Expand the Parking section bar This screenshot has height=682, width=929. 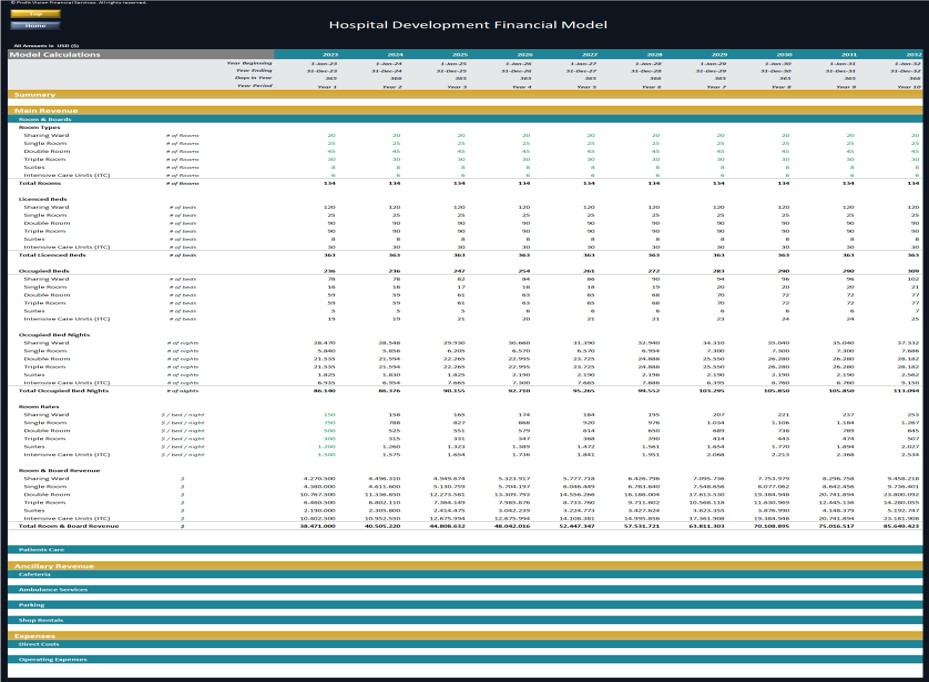(32, 604)
